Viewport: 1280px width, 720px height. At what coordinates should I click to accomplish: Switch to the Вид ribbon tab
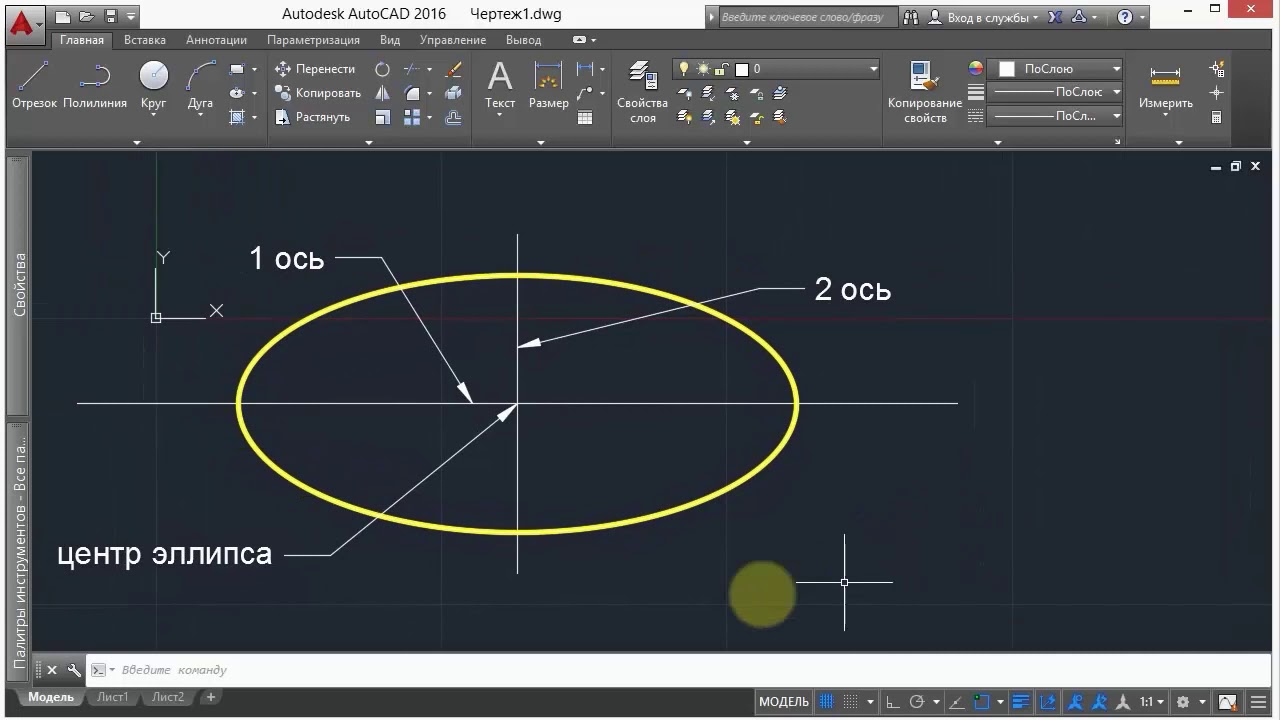390,40
